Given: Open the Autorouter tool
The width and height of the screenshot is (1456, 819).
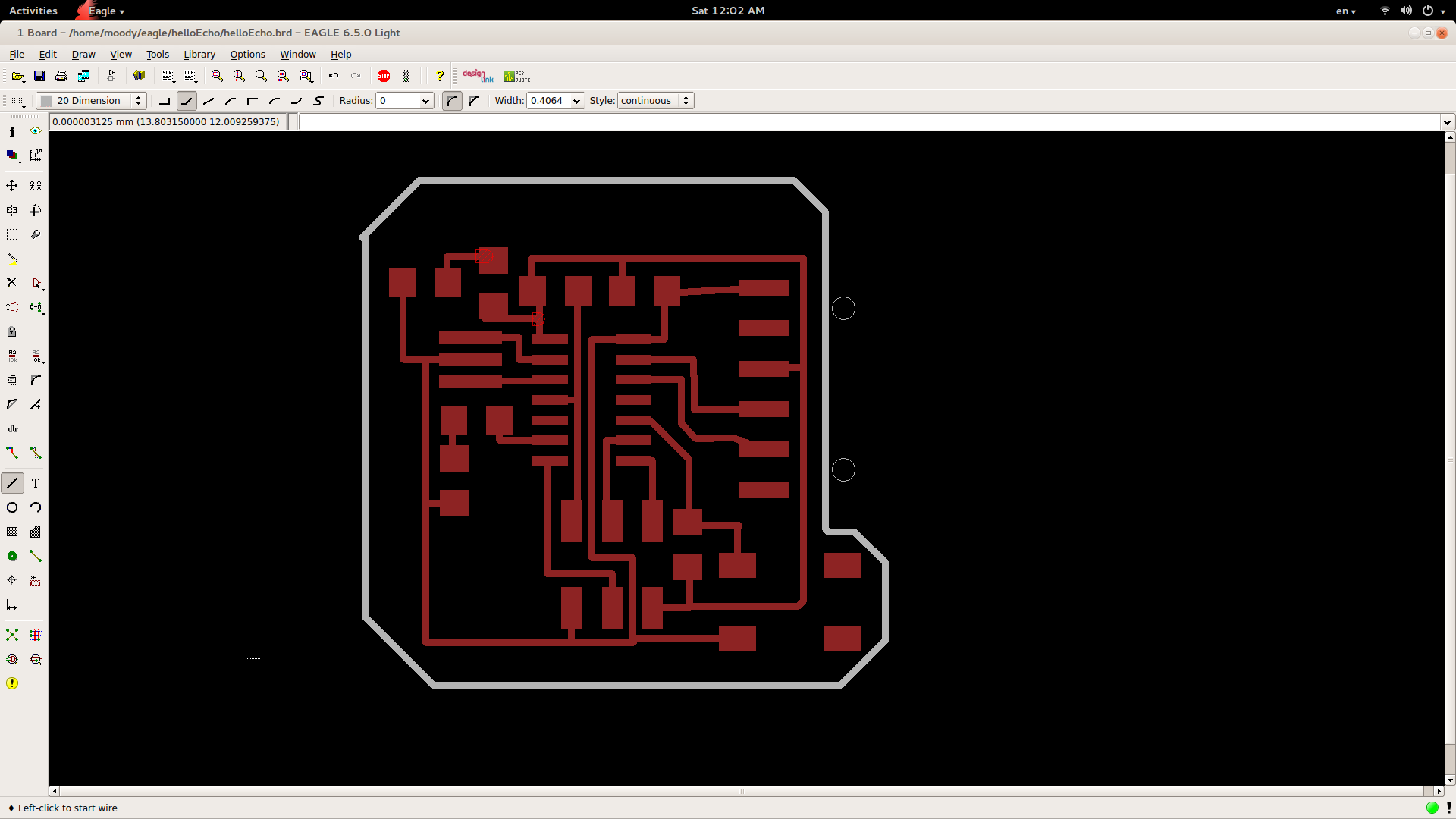Looking at the screenshot, I should click(x=36, y=635).
